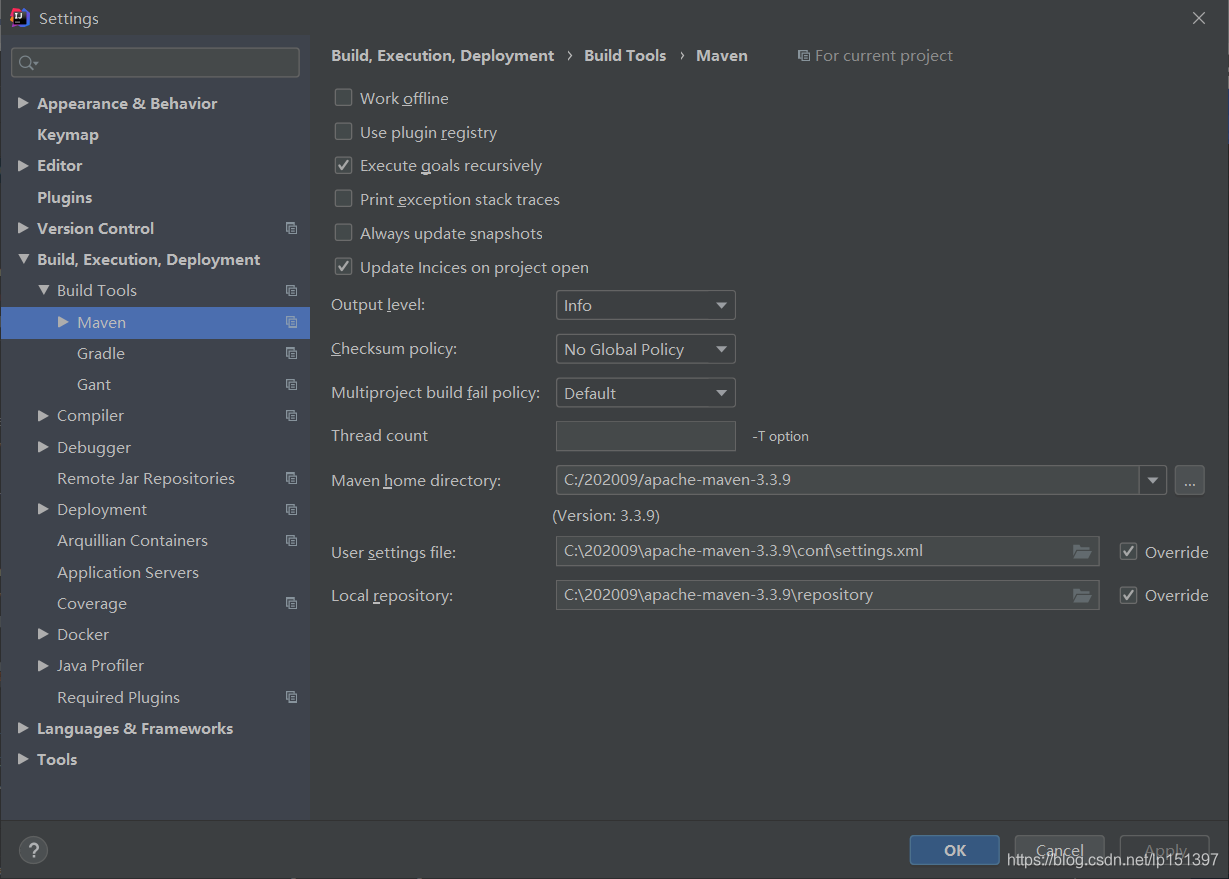Click into the settings search field
Viewport: 1229px width, 879px height.
(155, 62)
